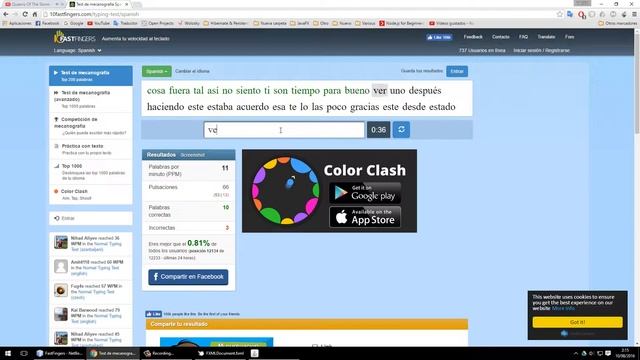Click Kai Banwood feed avatar
Screen dimensions: 640x360
61,314
